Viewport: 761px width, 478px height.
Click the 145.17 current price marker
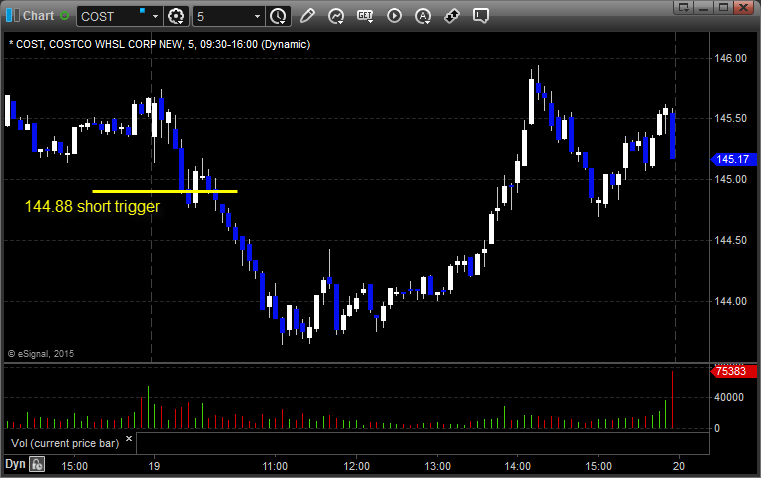[x=733, y=159]
